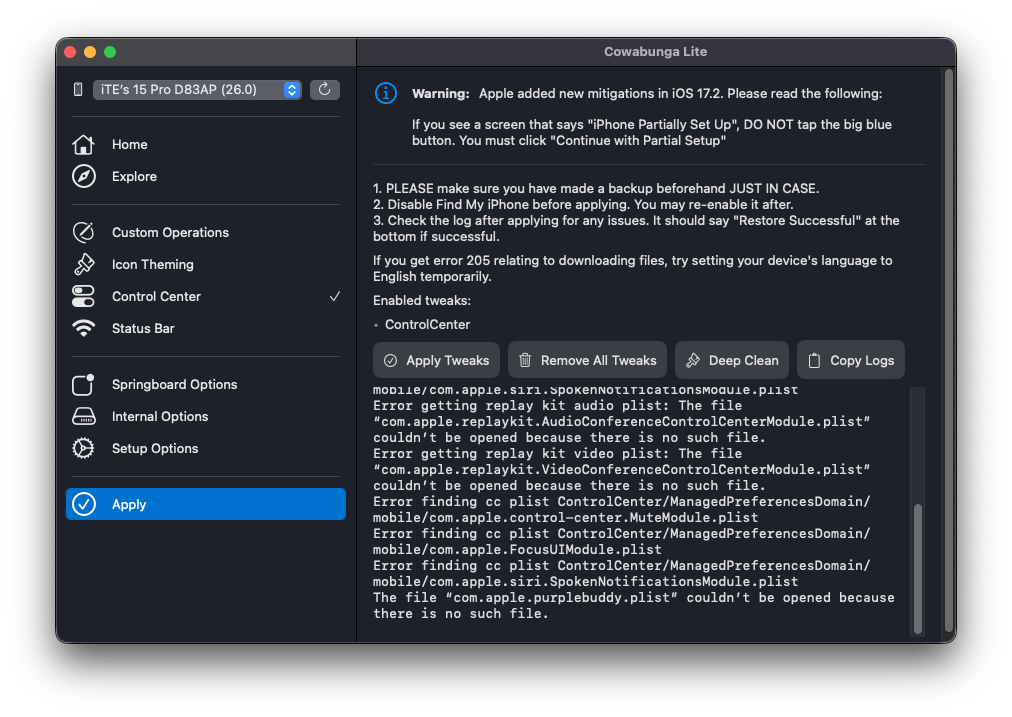The width and height of the screenshot is (1012, 717).
Task: Click the "Enabled tweaks:" heading
Action: [422, 301]
